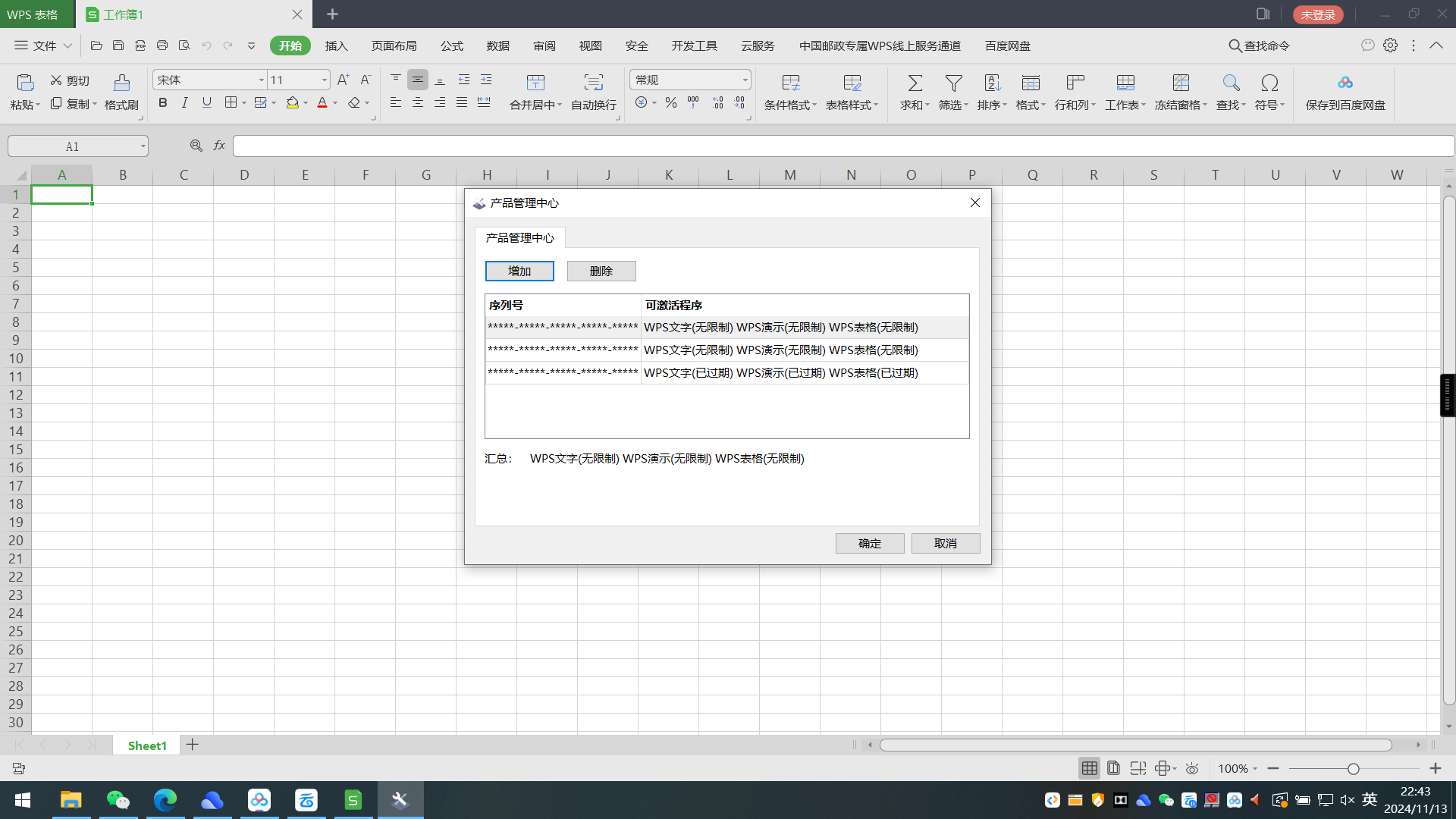Switch to the 插入 (Insert) ribbon tab
1456x819 pixels.
tap(336, 45)
